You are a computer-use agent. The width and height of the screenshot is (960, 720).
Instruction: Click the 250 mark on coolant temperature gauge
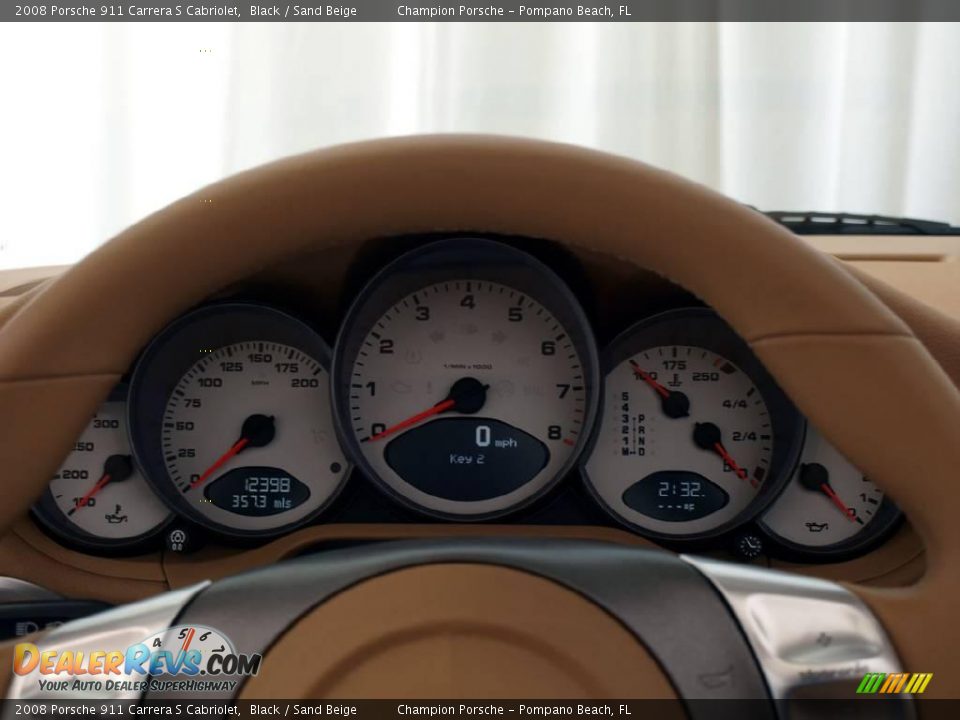tap(705, 376)
